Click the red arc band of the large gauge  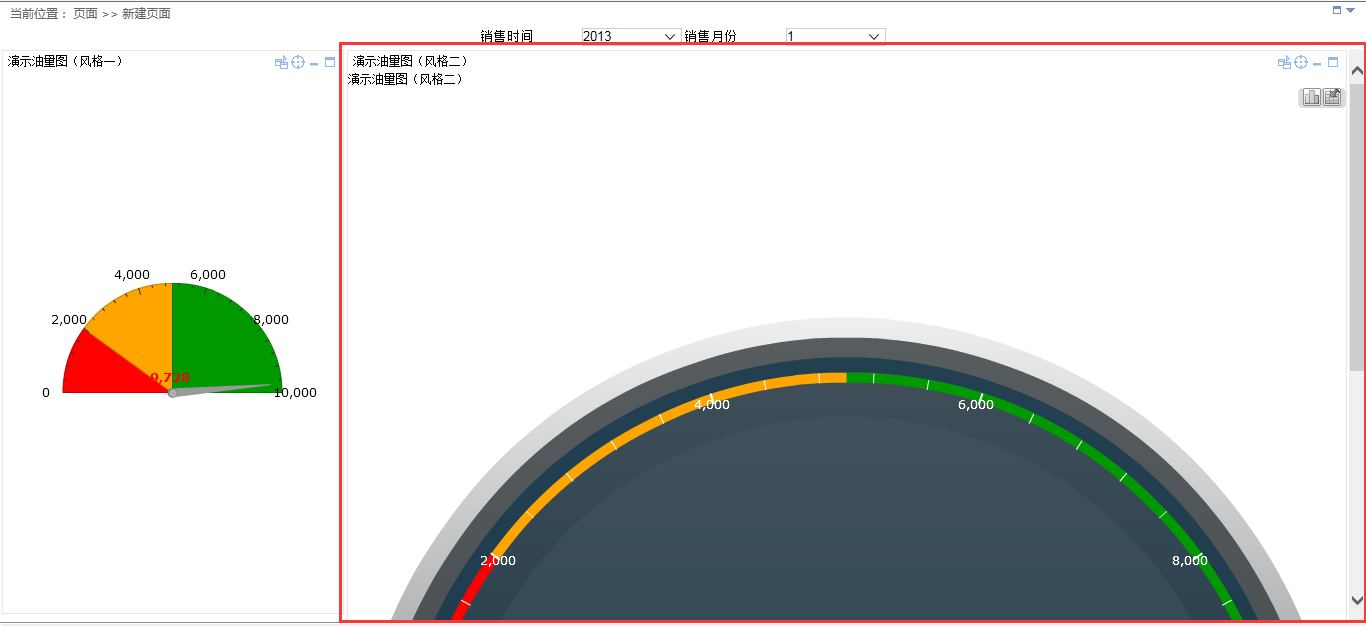click(x=473, y=587)
